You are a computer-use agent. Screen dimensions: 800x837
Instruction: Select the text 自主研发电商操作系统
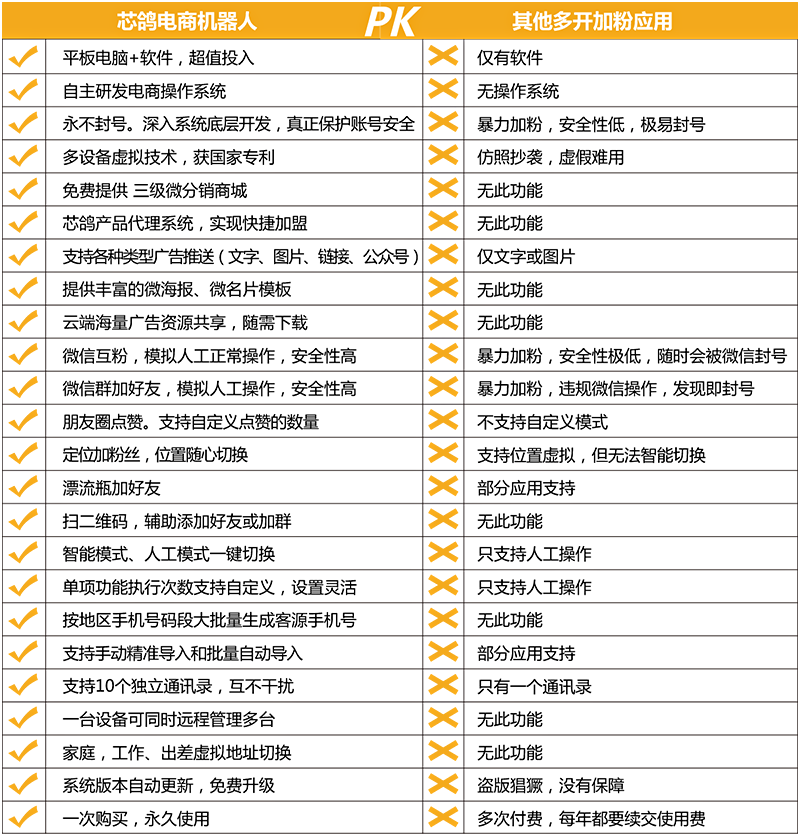pos(144,91)
